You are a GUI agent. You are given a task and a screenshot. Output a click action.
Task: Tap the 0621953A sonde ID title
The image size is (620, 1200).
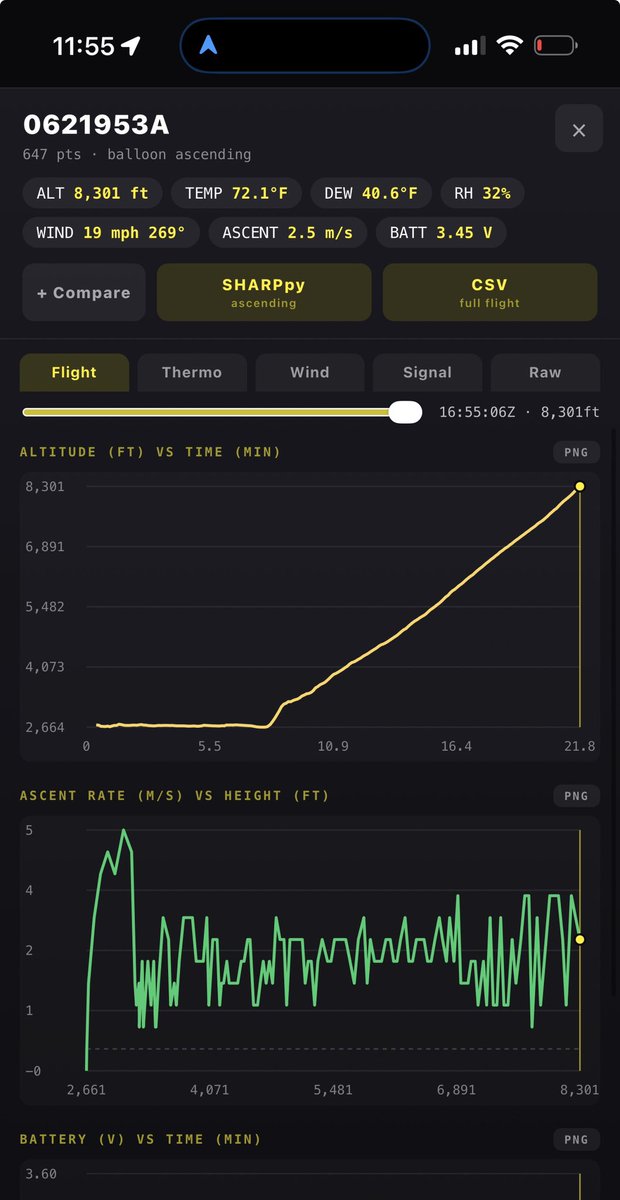point(96,125)
